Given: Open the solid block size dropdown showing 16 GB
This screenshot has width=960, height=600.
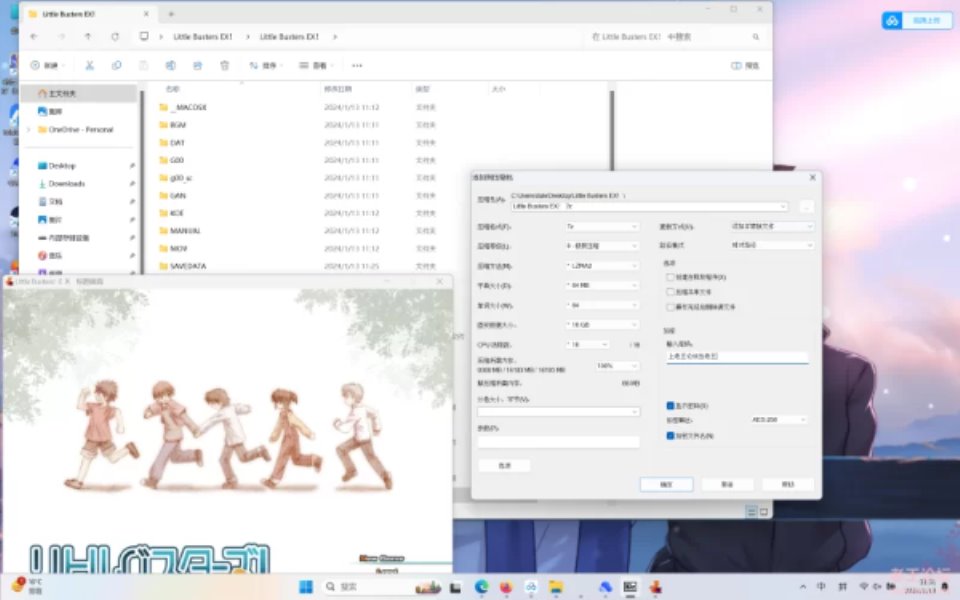Looking at the screenshot, I should [x=601, y=324].
